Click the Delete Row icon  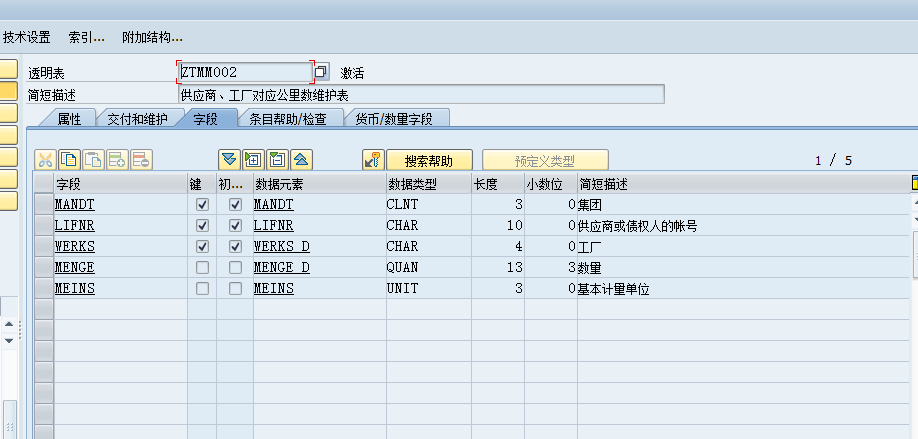(141, 159)
